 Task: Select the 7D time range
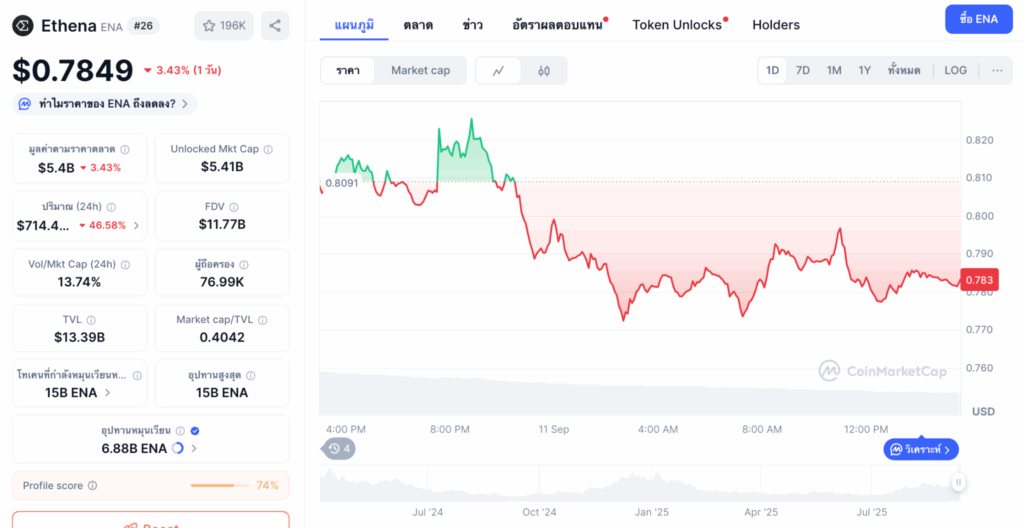(803, 70)
